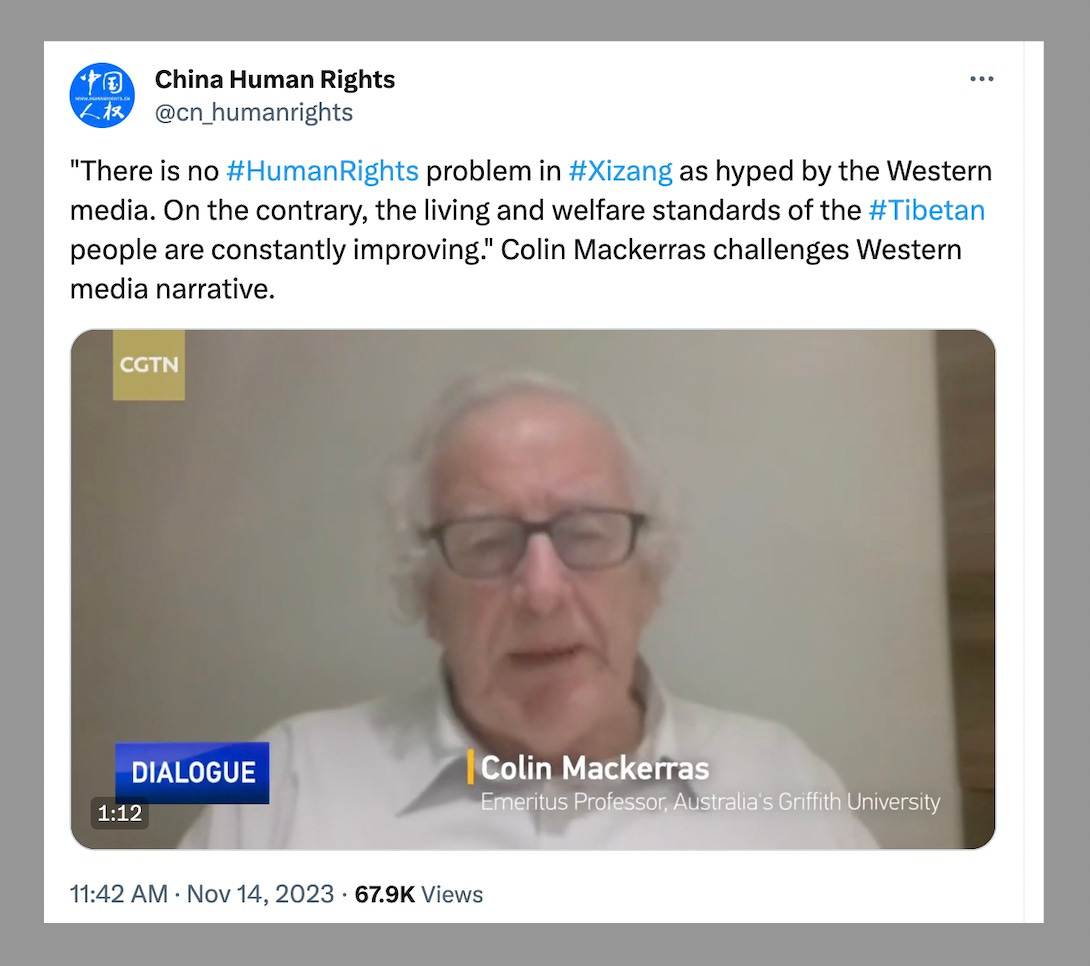View the 67.9K Views count
1090x966 pixels.
[418, 894]
